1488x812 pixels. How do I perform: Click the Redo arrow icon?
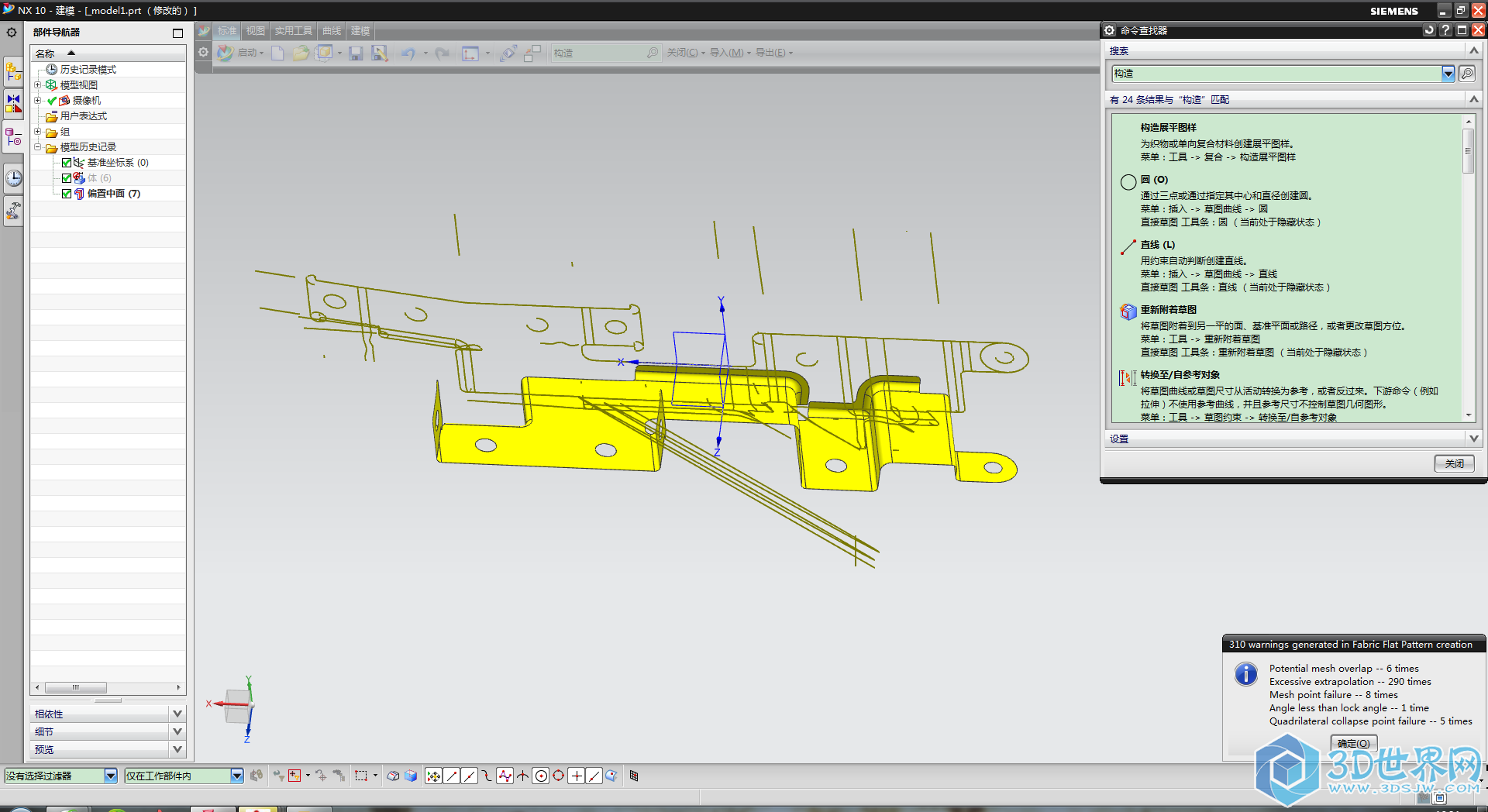click(x=442, y=53)
